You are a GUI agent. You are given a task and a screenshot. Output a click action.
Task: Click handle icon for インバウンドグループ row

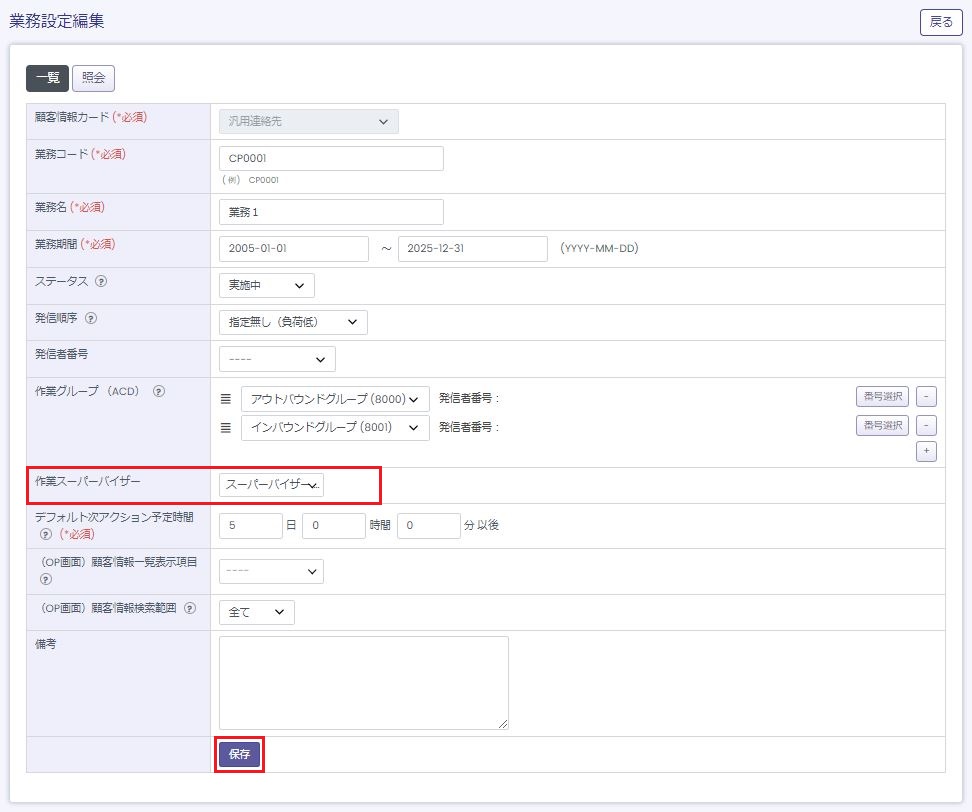coord(226,428)
